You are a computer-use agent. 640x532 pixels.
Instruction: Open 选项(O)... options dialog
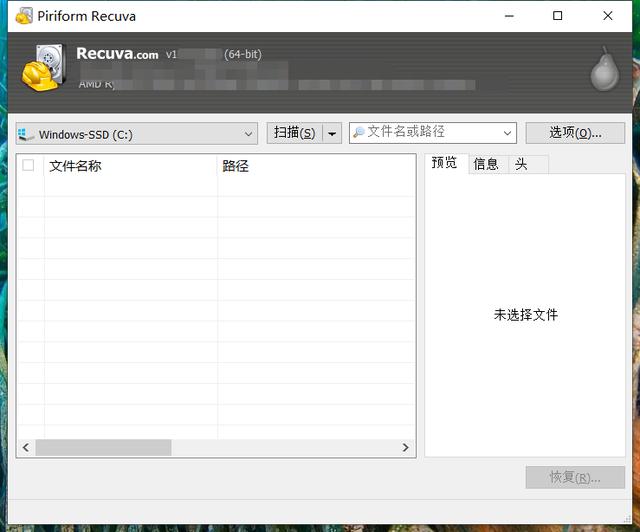point(575,133)
